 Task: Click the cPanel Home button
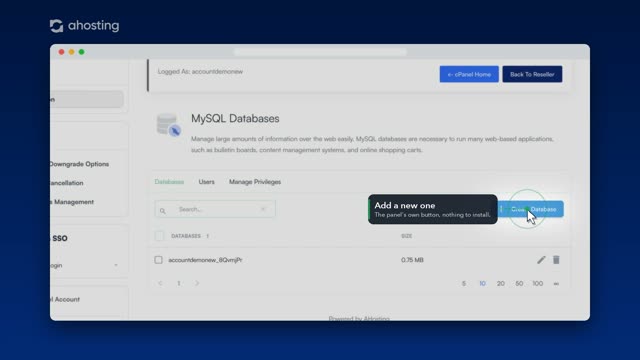469,74
